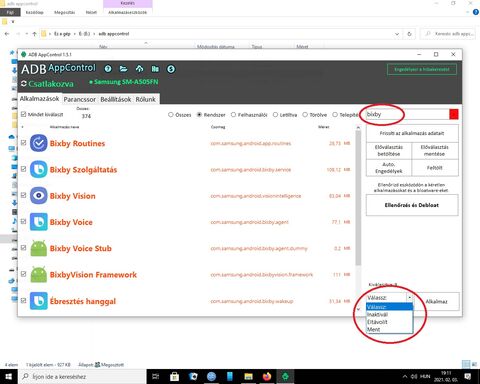Open Windows Start menu
Viewport: 480px width, 384px height.
tap(9, 377)
